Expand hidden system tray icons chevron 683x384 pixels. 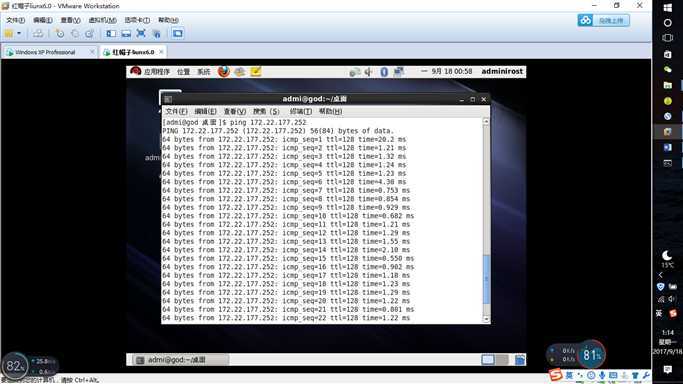[661, 275]
